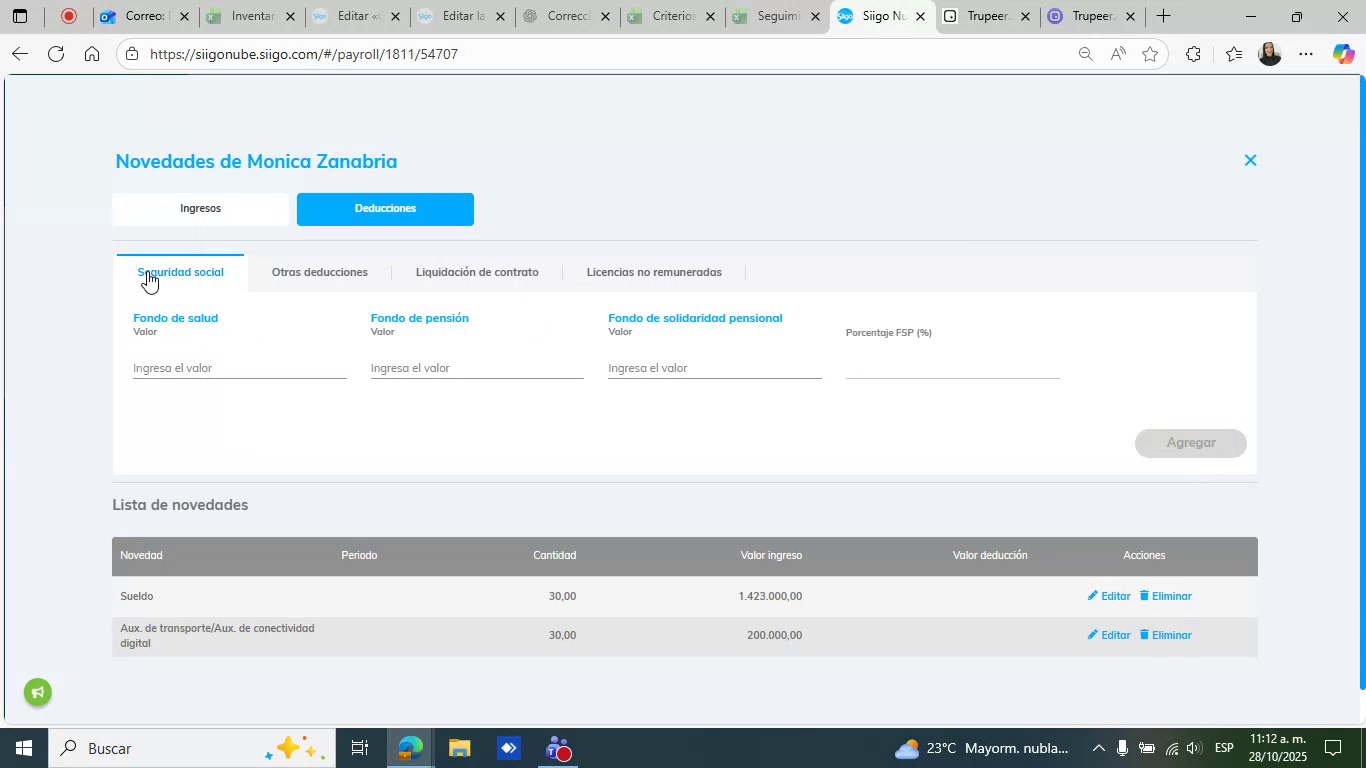
Task: Close the Siigo Nube browser tab
Action: (x=920, y=16)
